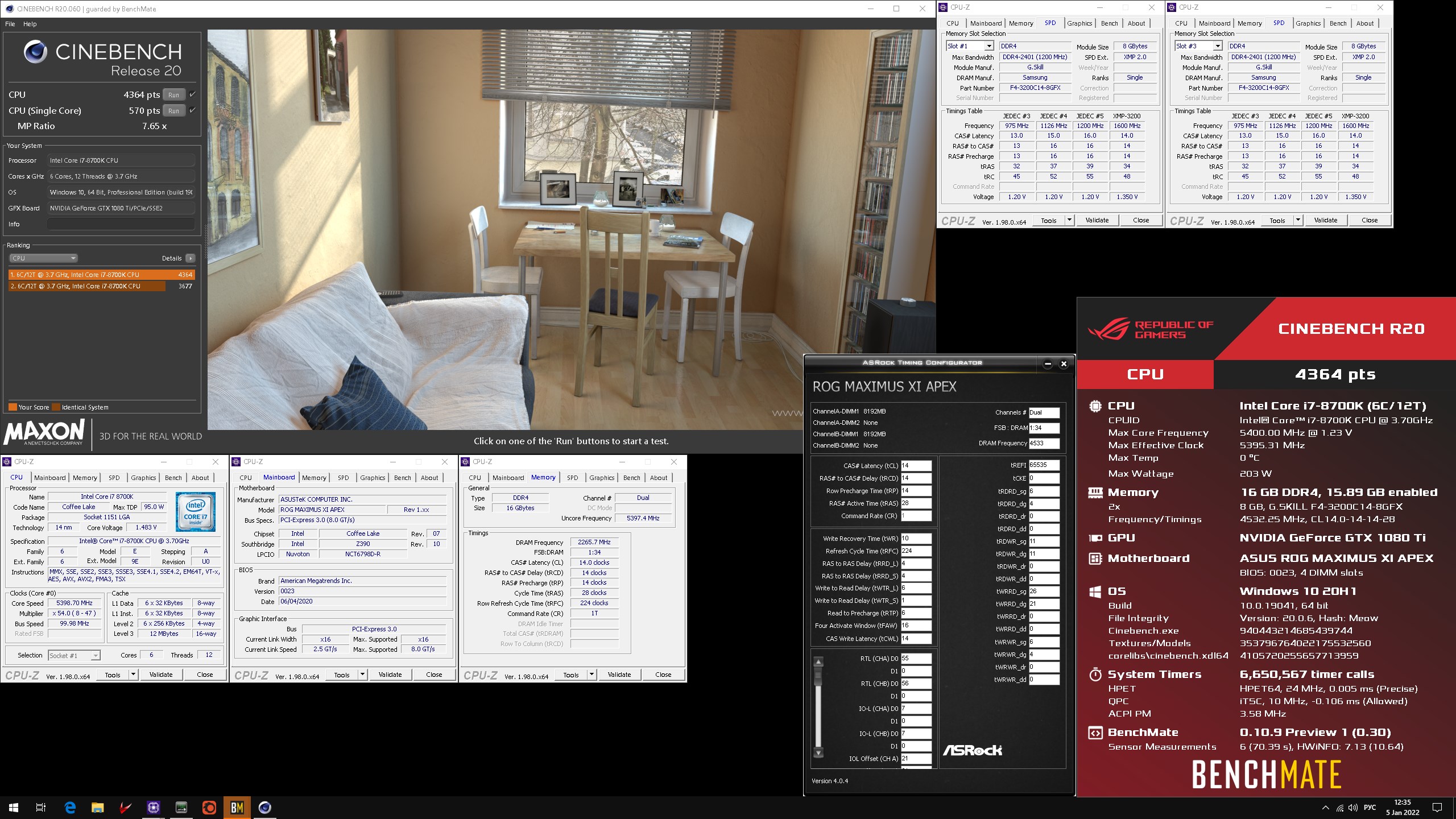Screen dimensions: 1456x819
Task: Select Graphics tab in CPU-Z Mainboard window
Action: tap(373, 478)
